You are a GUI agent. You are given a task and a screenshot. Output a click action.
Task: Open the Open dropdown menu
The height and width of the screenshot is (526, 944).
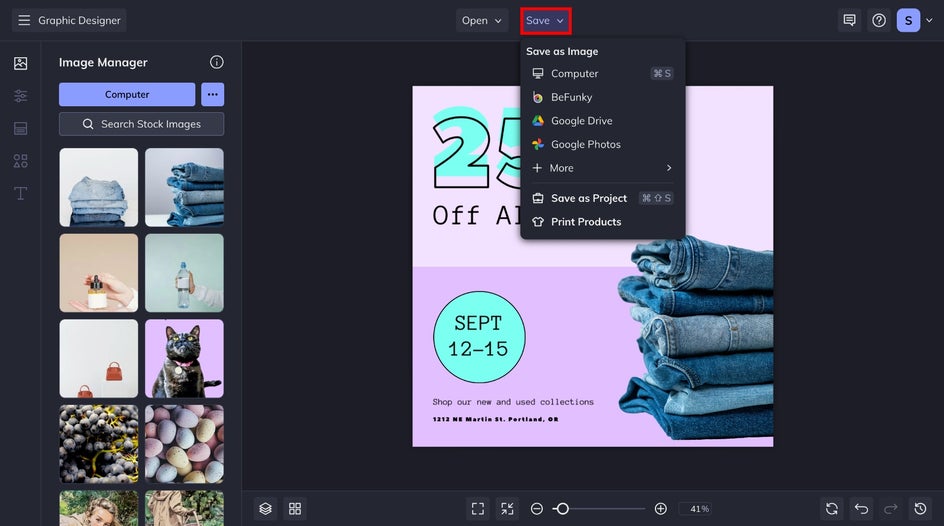[482, 20]
